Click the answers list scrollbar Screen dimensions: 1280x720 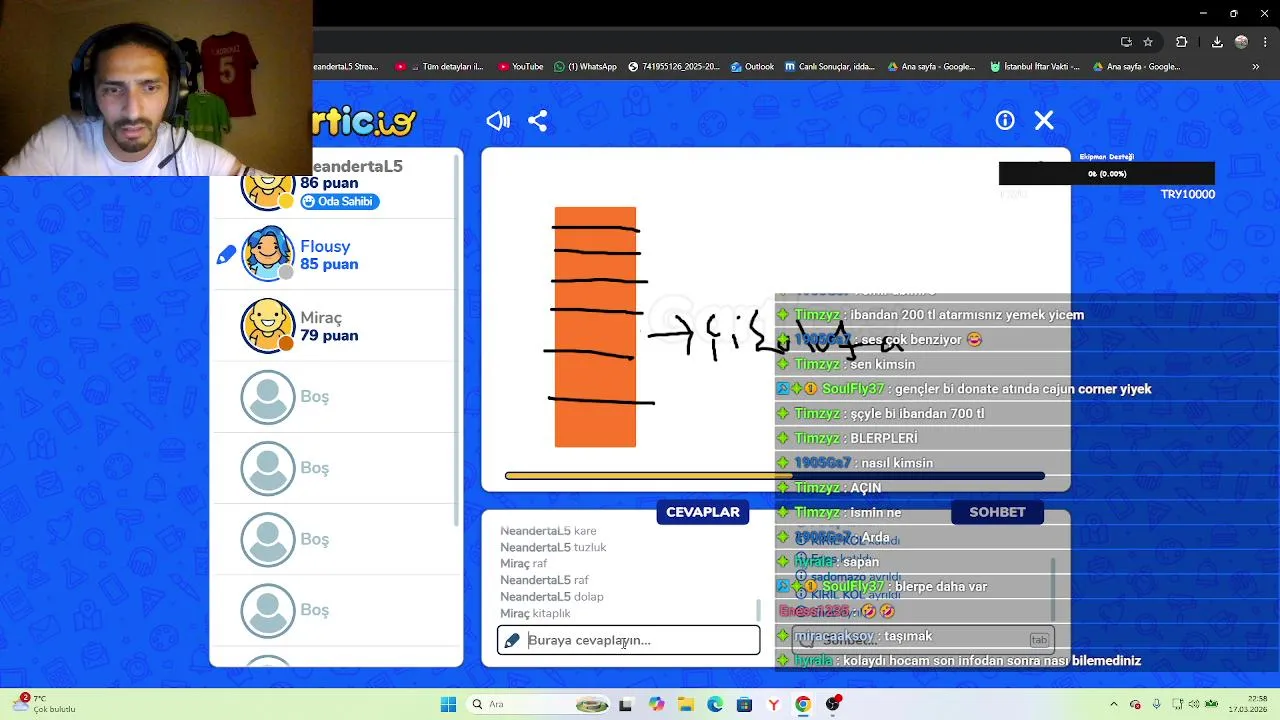point(758,610)
